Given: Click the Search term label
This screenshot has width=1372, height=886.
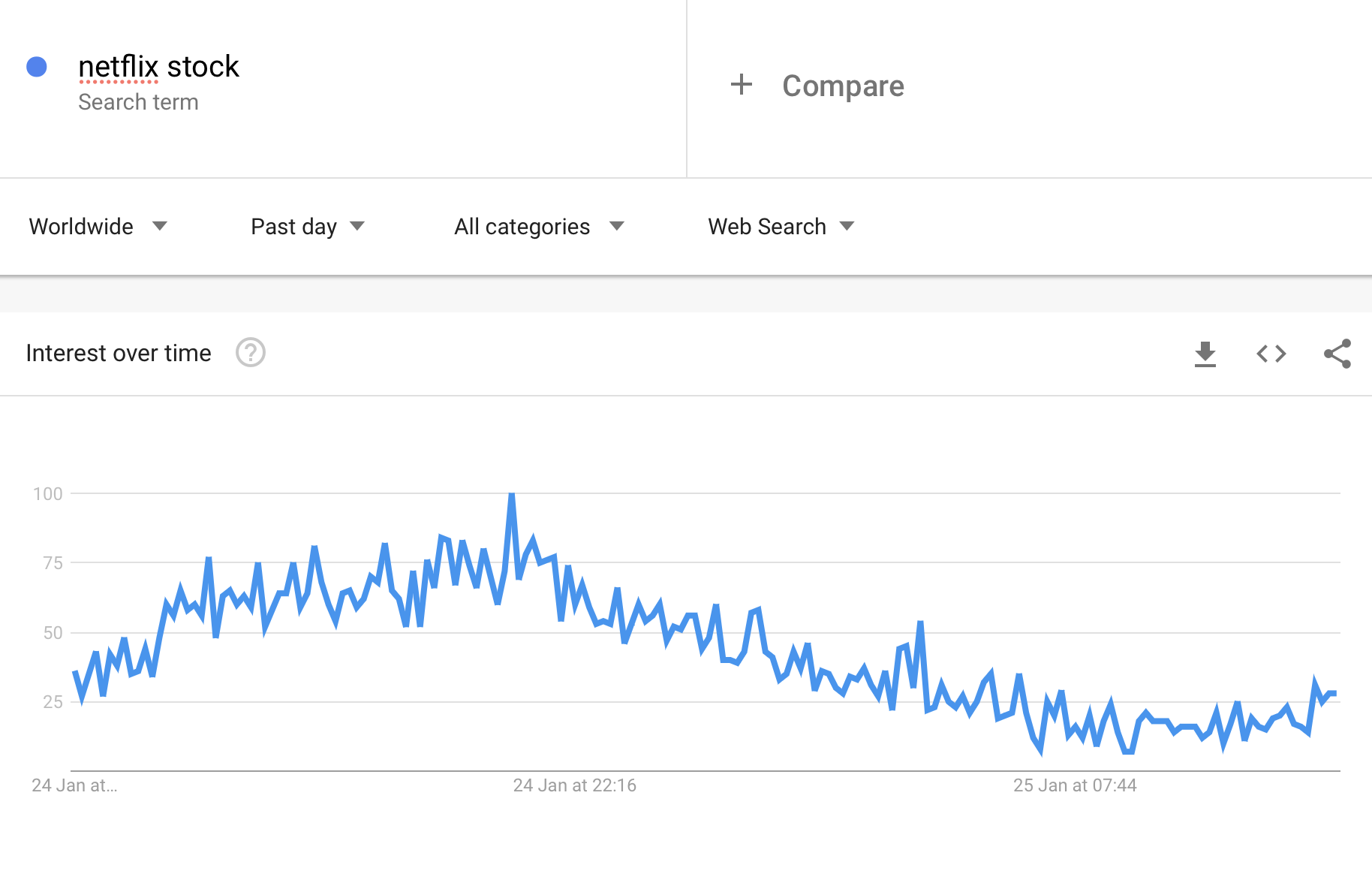Looking at the screenshot, I should (138, 102).
